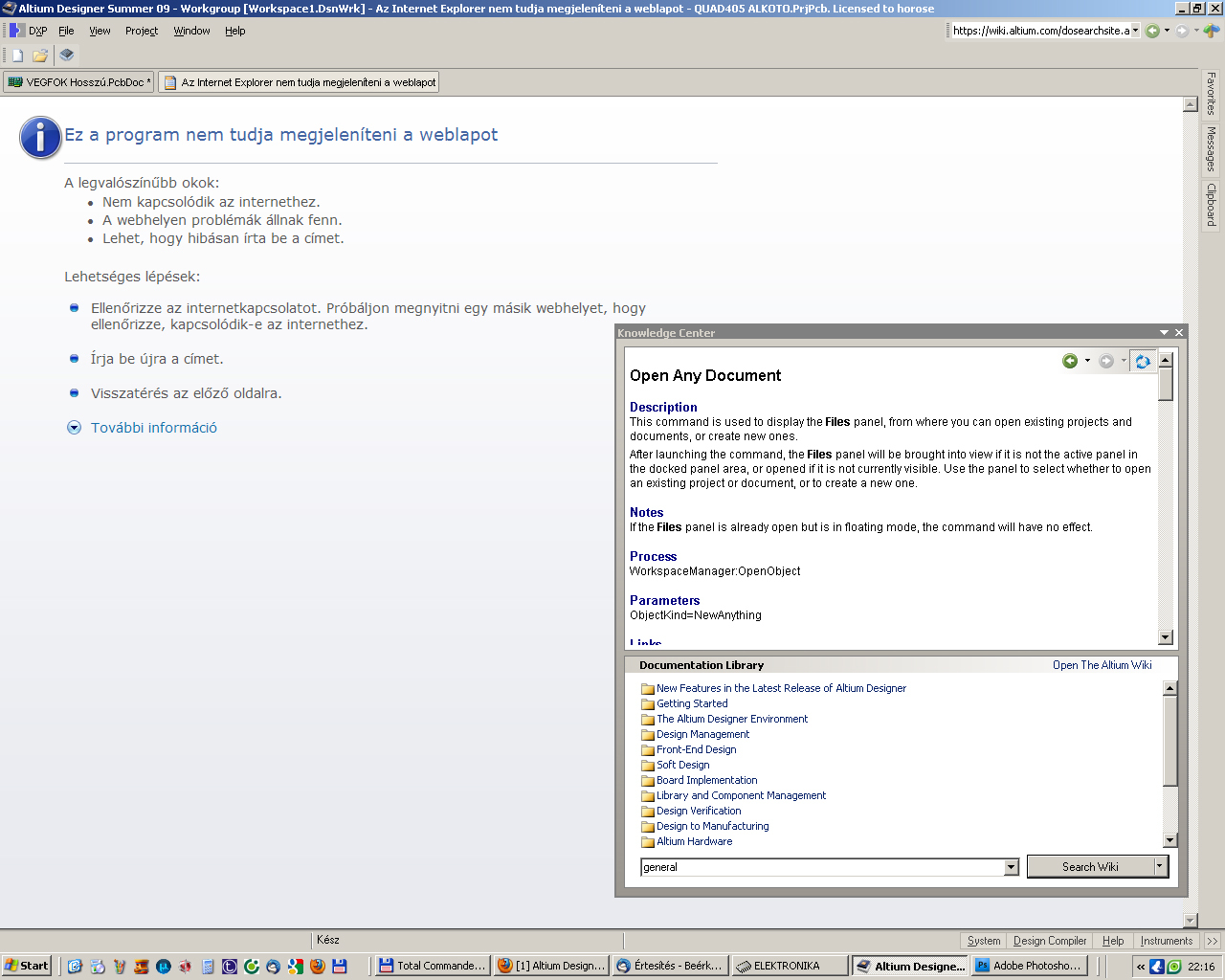Click the Knowledge Center forward arrow

[1106, 361]
